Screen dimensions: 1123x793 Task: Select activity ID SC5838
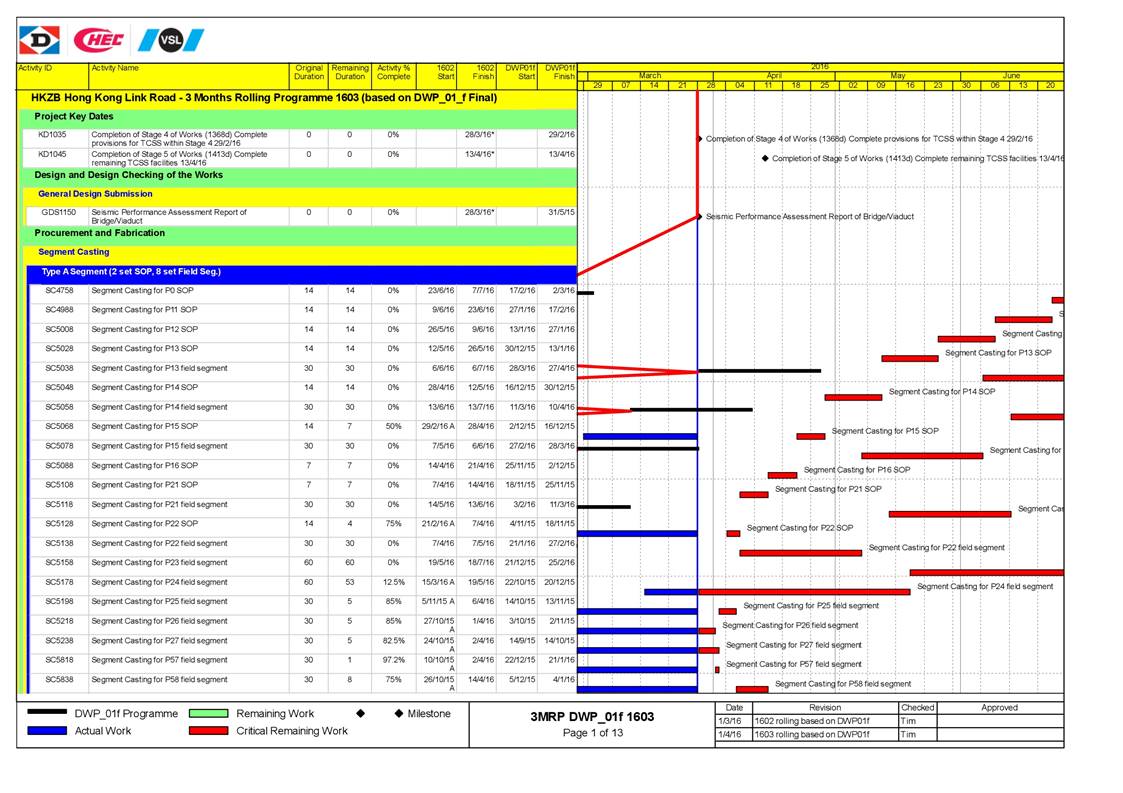(59, 679)
